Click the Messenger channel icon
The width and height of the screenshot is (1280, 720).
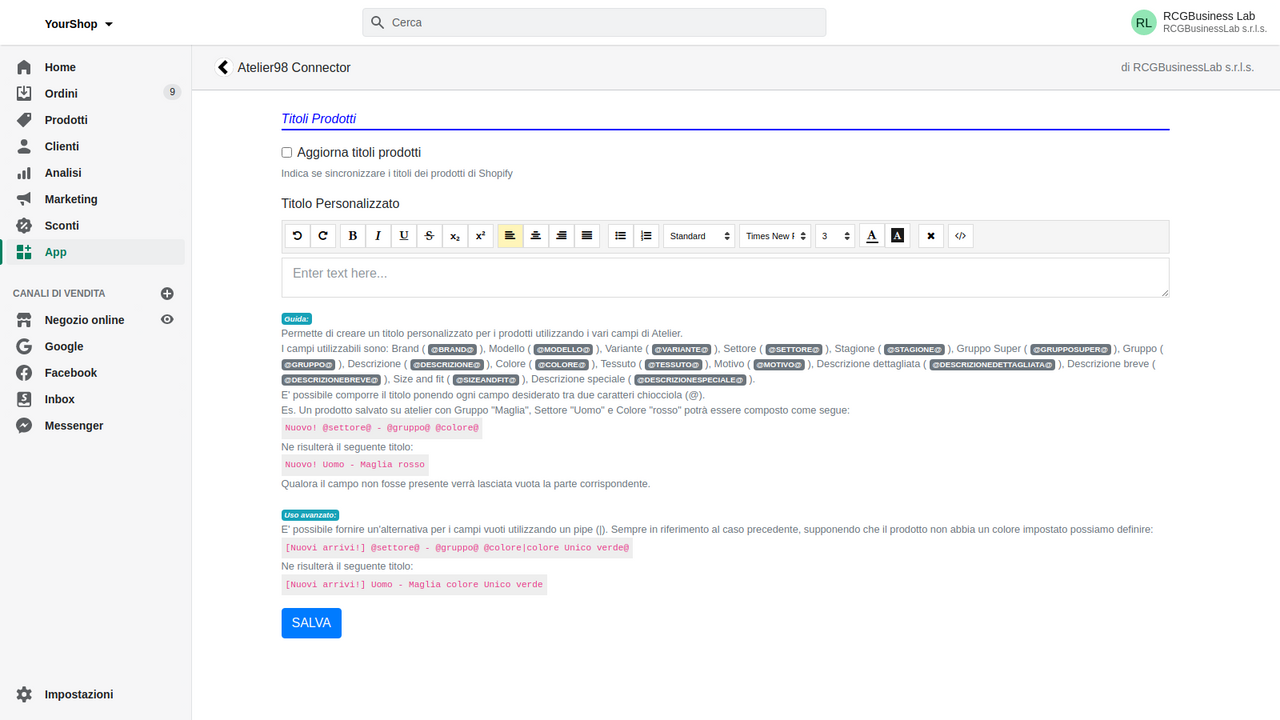24,426
